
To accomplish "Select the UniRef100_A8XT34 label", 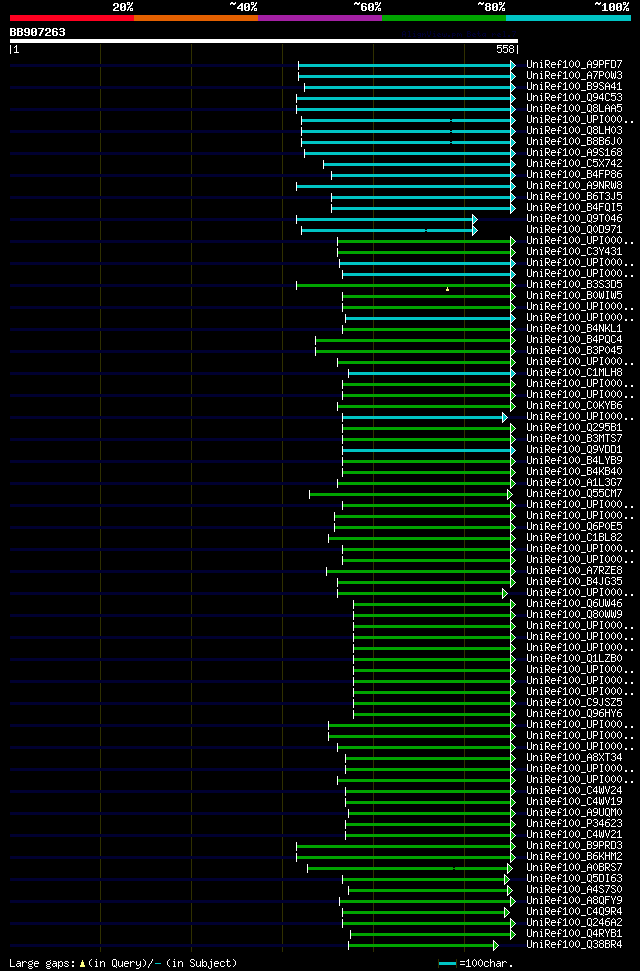I will pyautogui.click(x=574, y=758).
